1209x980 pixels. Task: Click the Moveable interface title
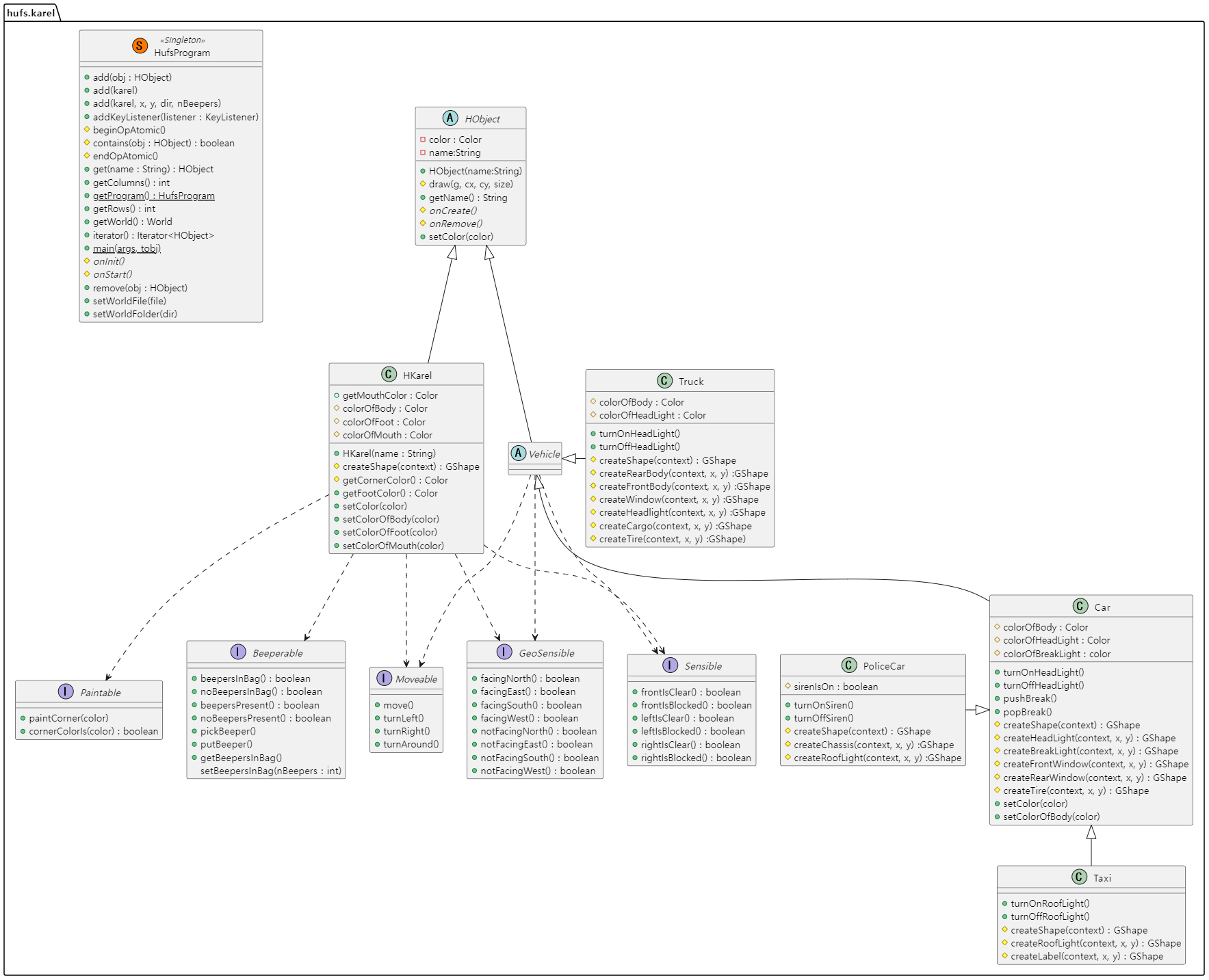(x=416, y=679)
